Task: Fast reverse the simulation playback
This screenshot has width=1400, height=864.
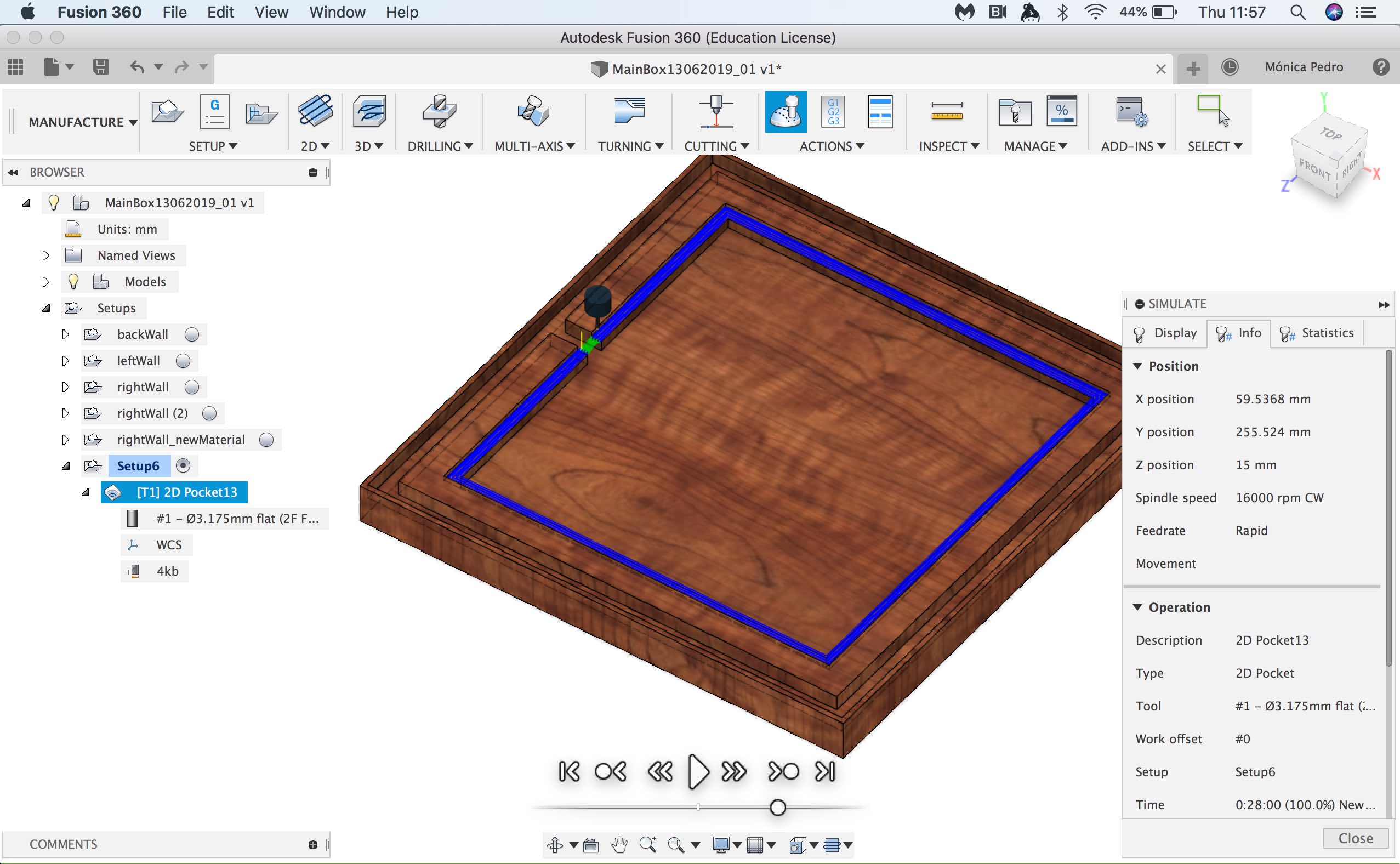Action: tap(661, 772)
